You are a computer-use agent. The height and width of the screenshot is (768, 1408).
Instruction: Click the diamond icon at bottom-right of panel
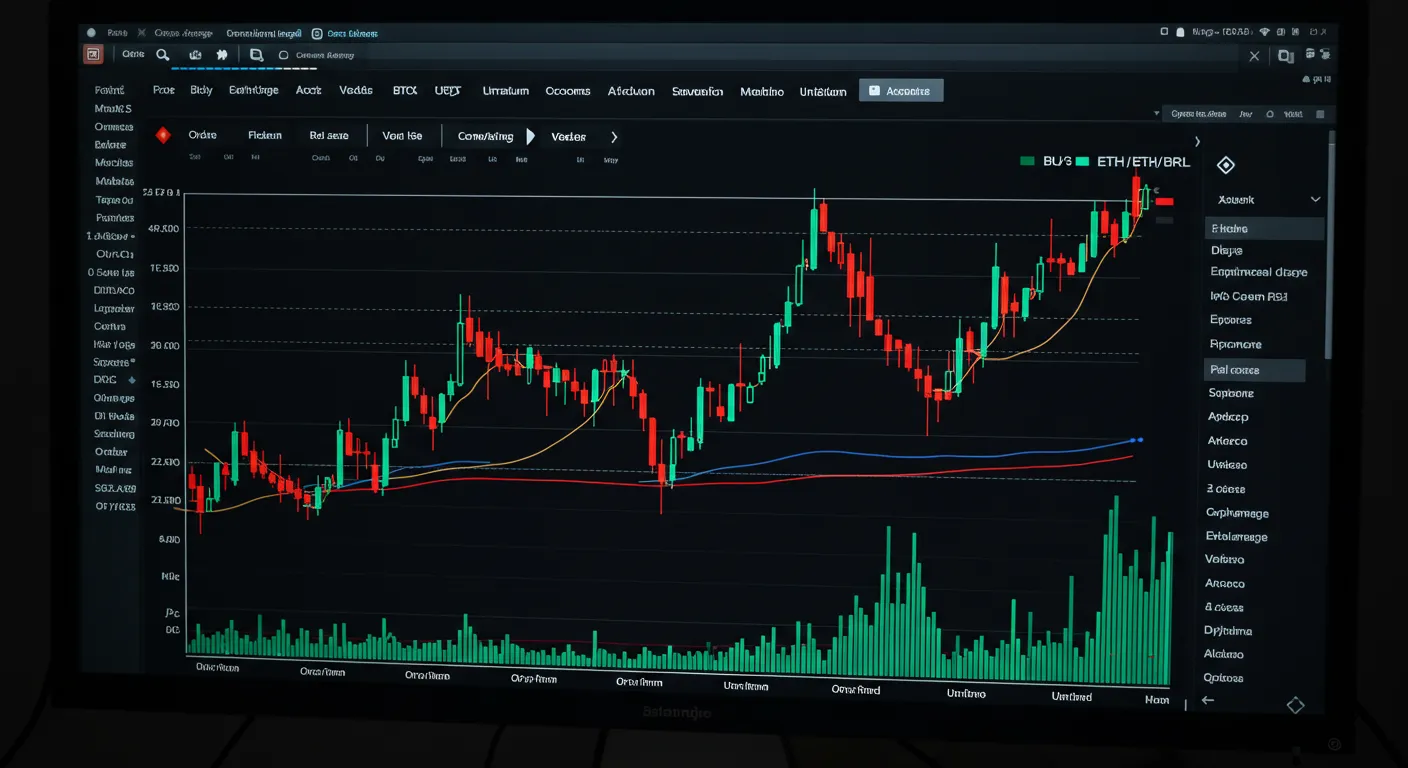tap(1296, 705)
